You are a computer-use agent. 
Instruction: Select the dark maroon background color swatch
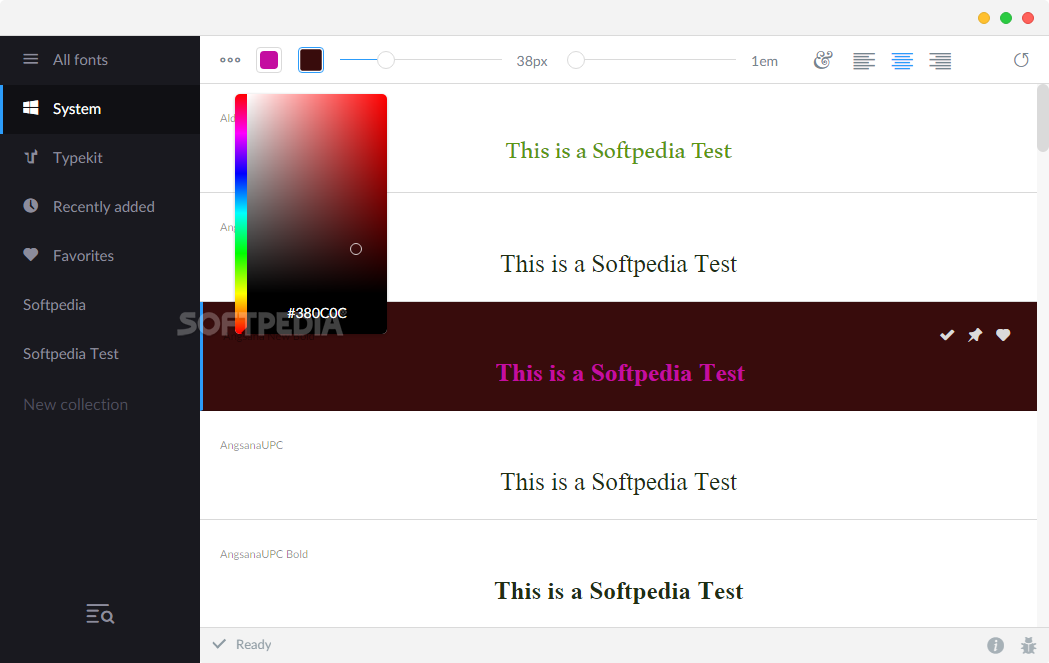tap(310, 60)
